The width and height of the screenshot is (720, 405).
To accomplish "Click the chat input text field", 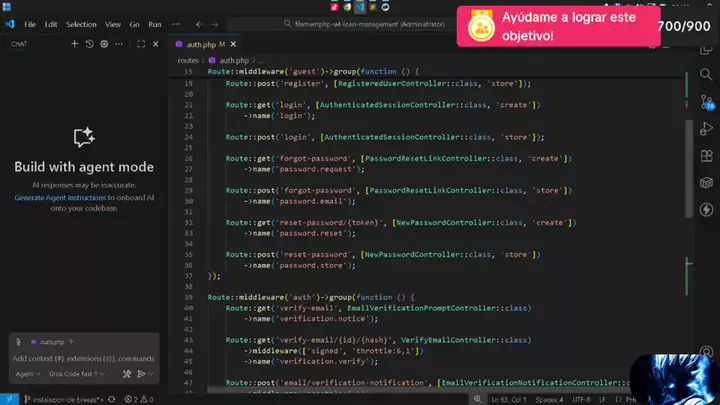I will coord(83,358).
